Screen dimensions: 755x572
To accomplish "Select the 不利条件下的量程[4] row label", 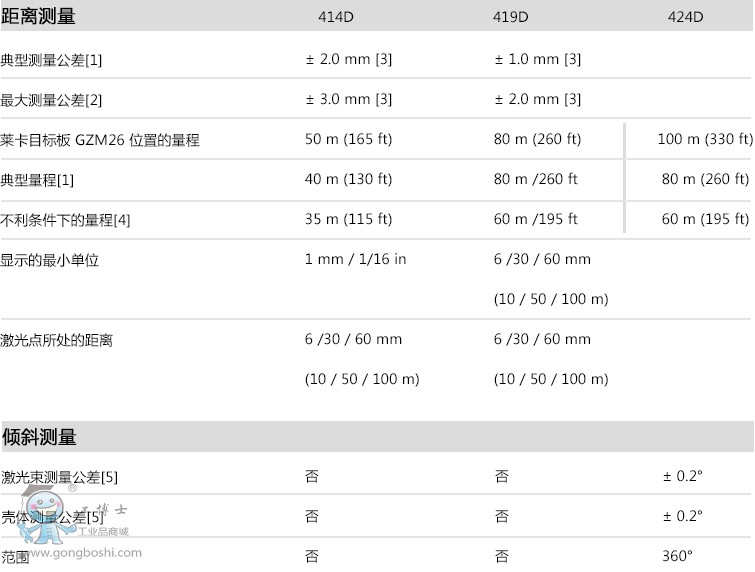I will 65,220.
